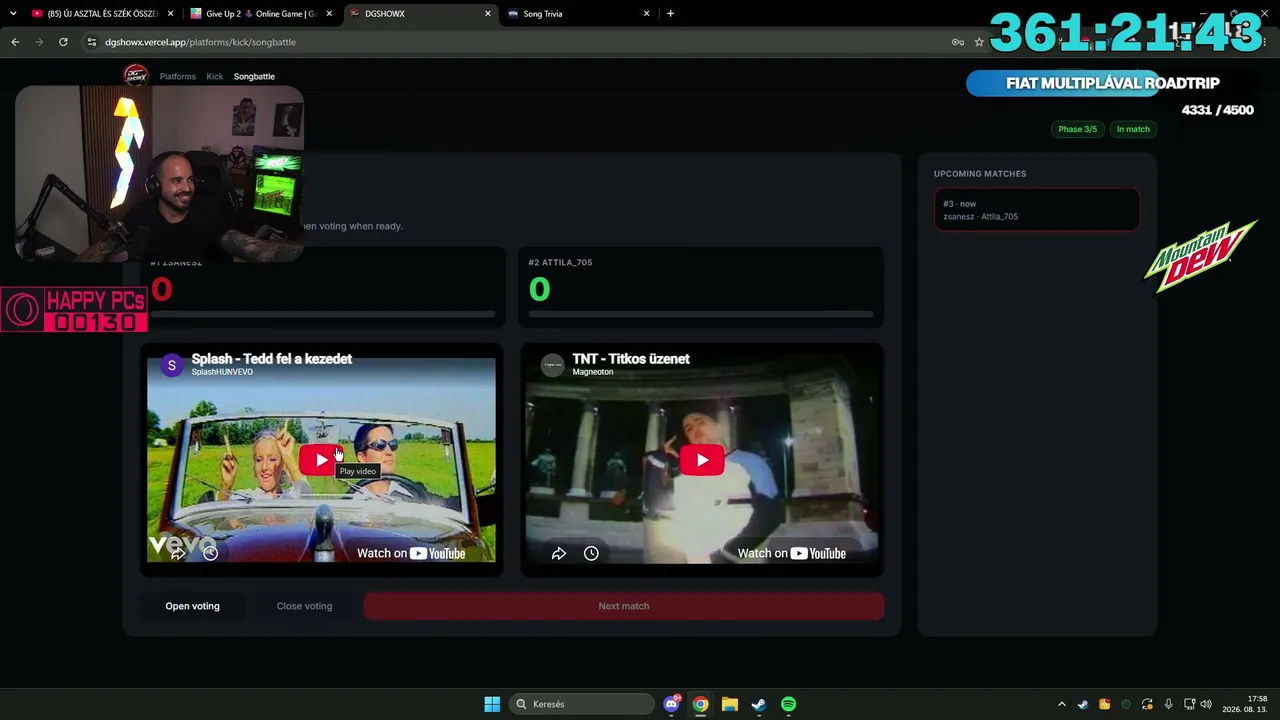Play the Splash - Tedd fel a kezedet video
The image size is (1280, 720).
(320, 460)
